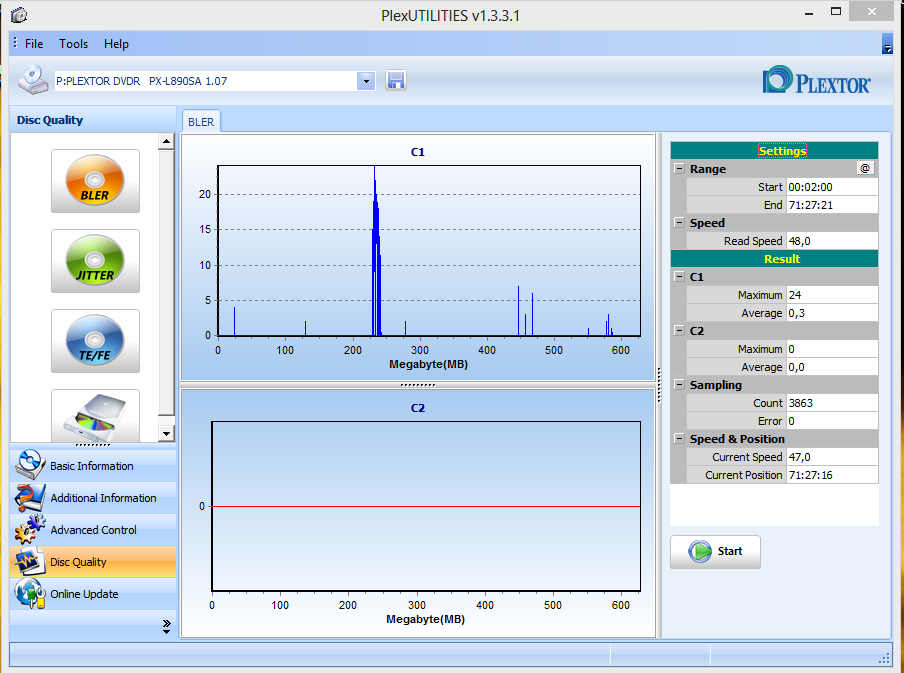The width and height of the screenshot is (904, 673).
Task: Collapse the C1 result group
Action: tap(679, 277)
